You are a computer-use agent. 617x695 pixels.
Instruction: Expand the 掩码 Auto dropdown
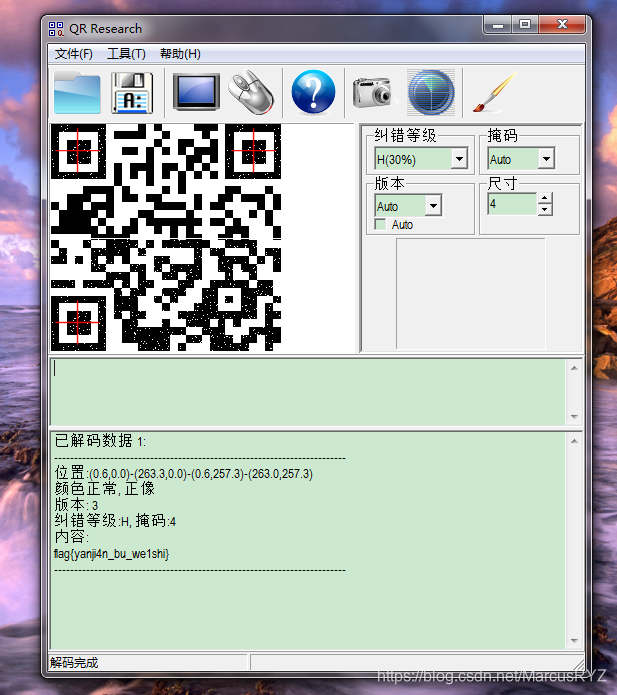pyautogui.click(x=547, y=158)
